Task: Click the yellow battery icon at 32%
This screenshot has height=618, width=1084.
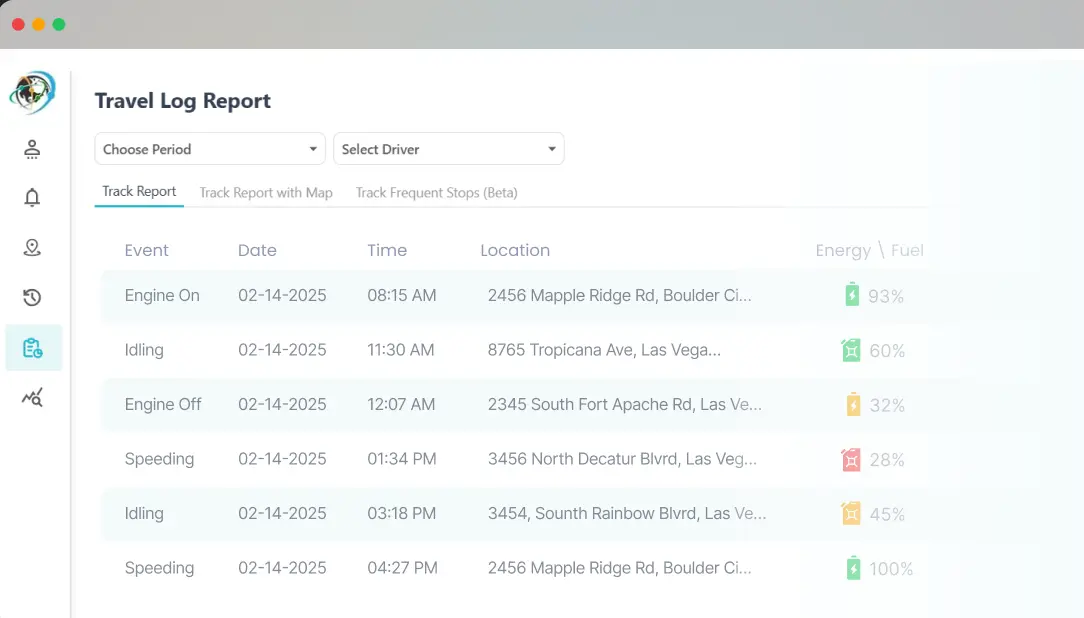Action: pos(852,405)
